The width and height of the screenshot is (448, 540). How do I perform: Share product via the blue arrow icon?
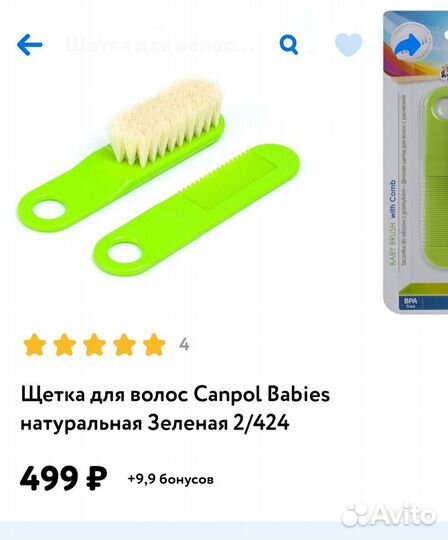[410, 43]
